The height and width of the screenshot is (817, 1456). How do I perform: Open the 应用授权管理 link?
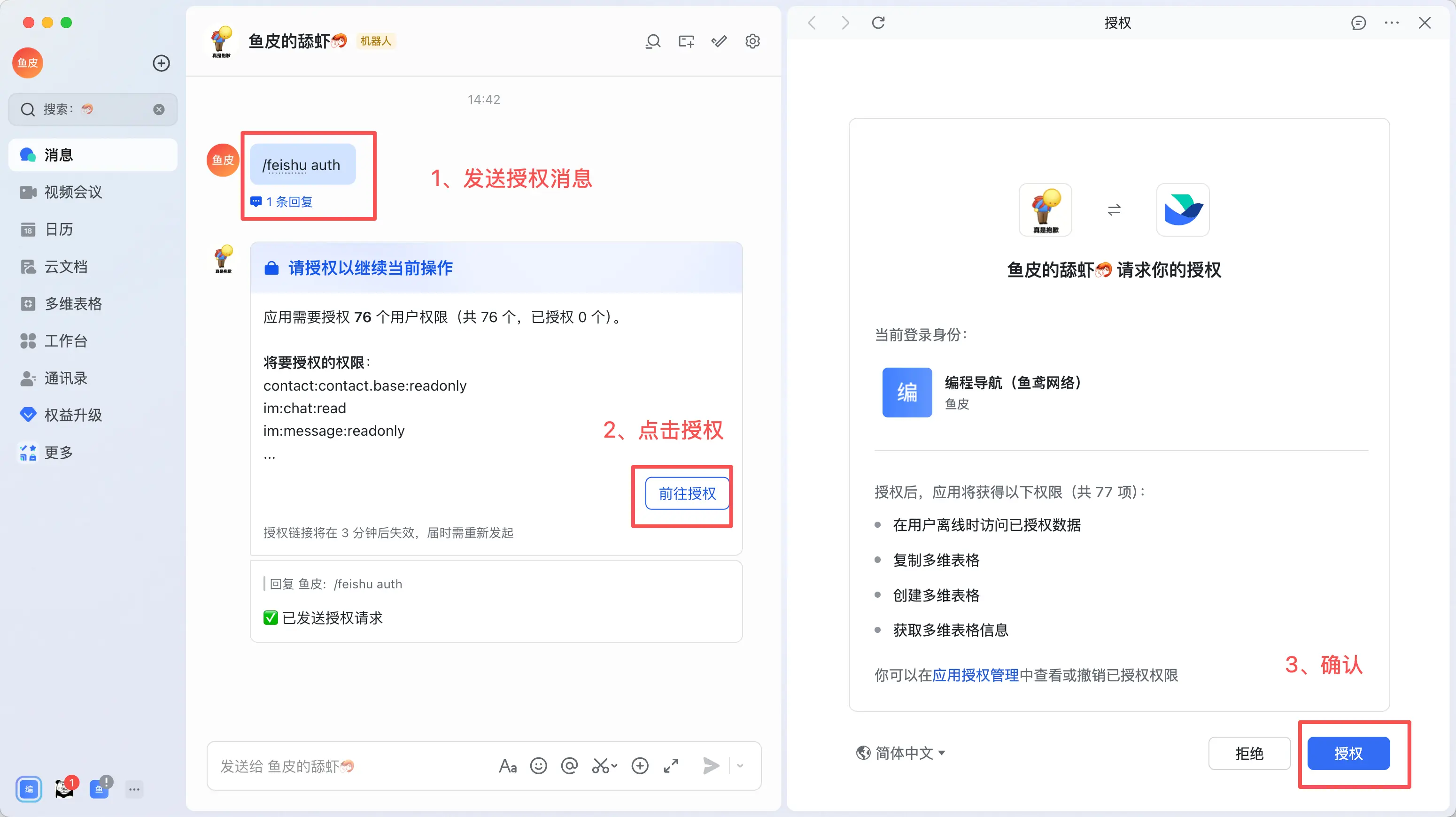975,675
